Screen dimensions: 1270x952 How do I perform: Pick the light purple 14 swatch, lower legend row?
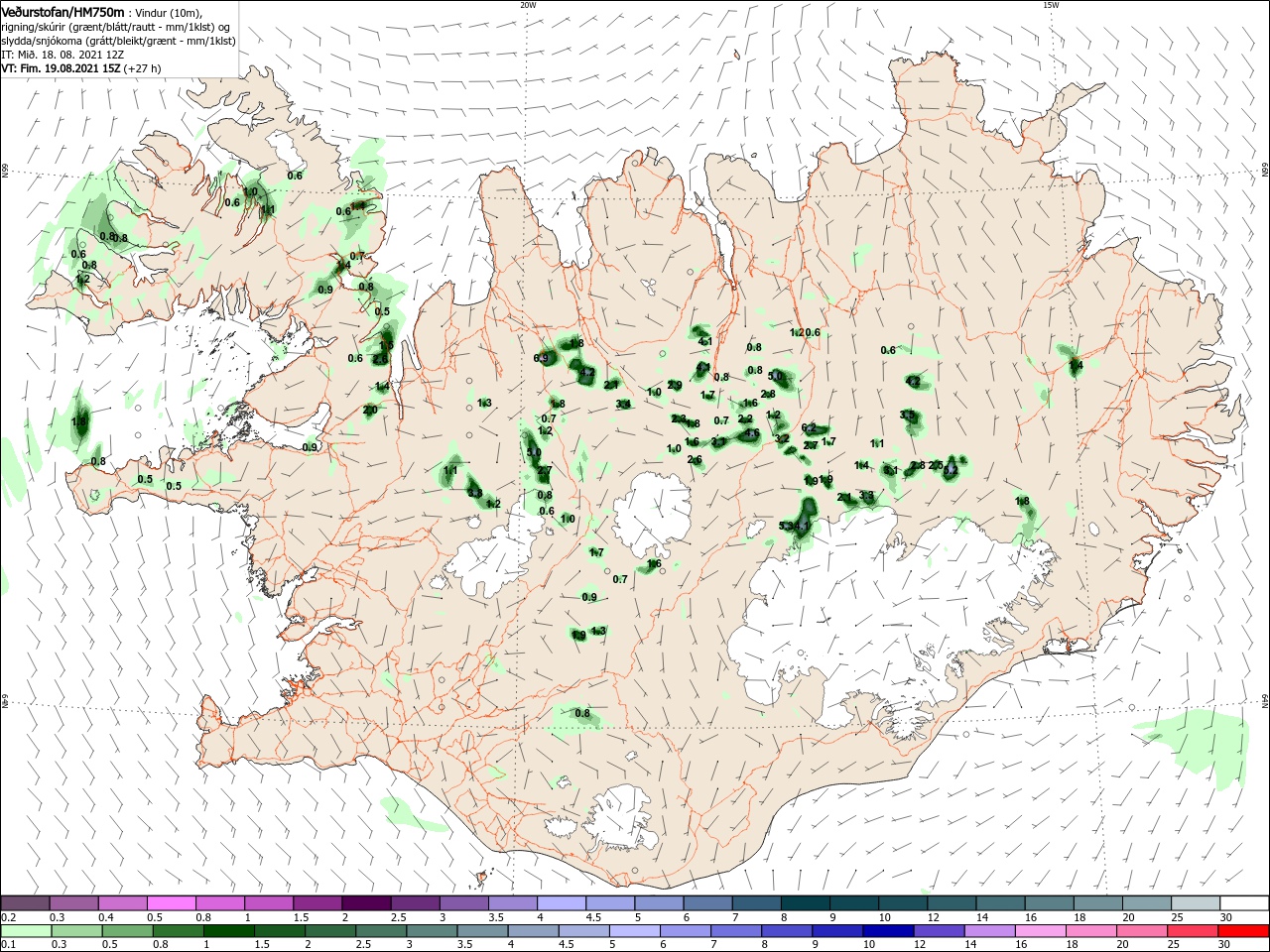click(989, 931)
